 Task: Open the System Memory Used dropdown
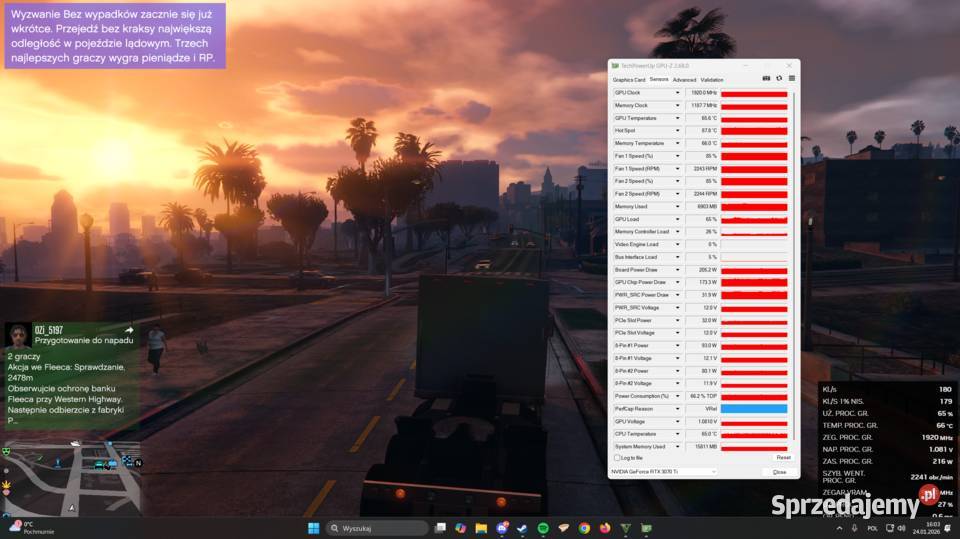pyautogui.click(x=677, y=447)
